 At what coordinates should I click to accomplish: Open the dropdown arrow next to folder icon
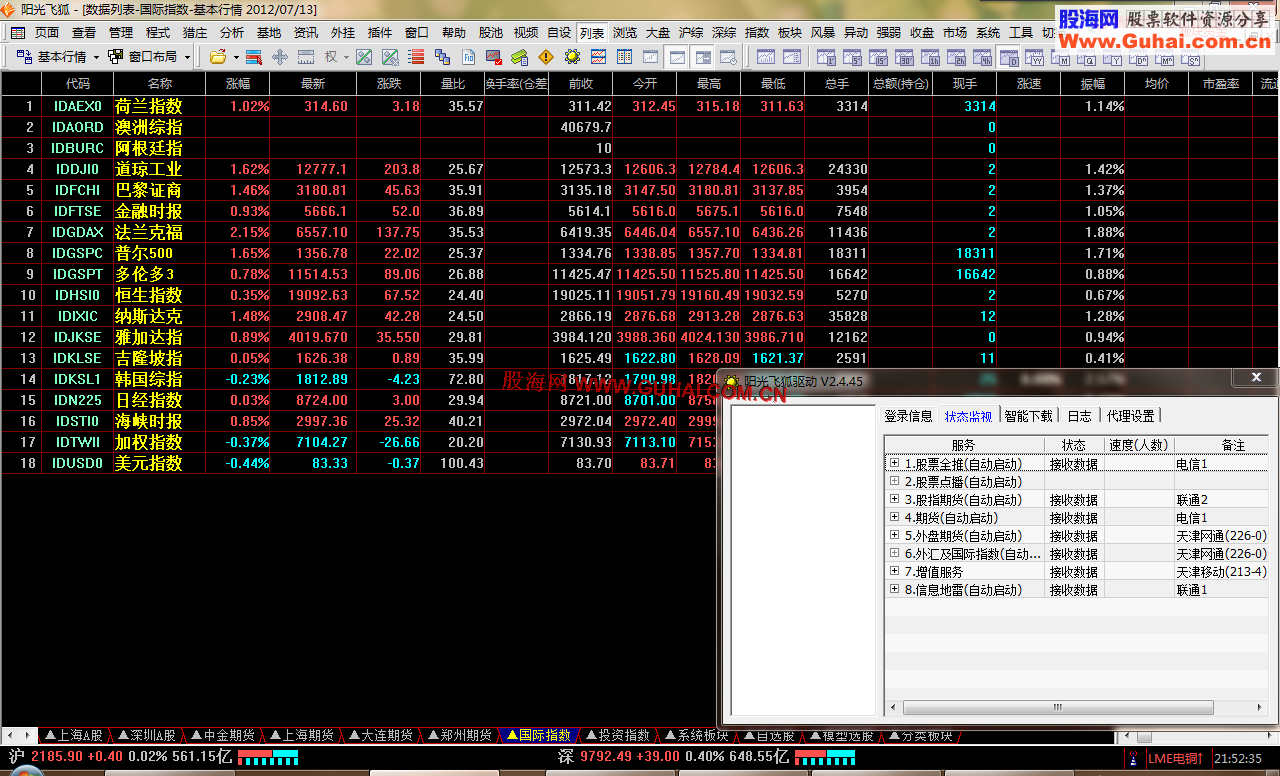pyautogui.click(x=236, y=57)
